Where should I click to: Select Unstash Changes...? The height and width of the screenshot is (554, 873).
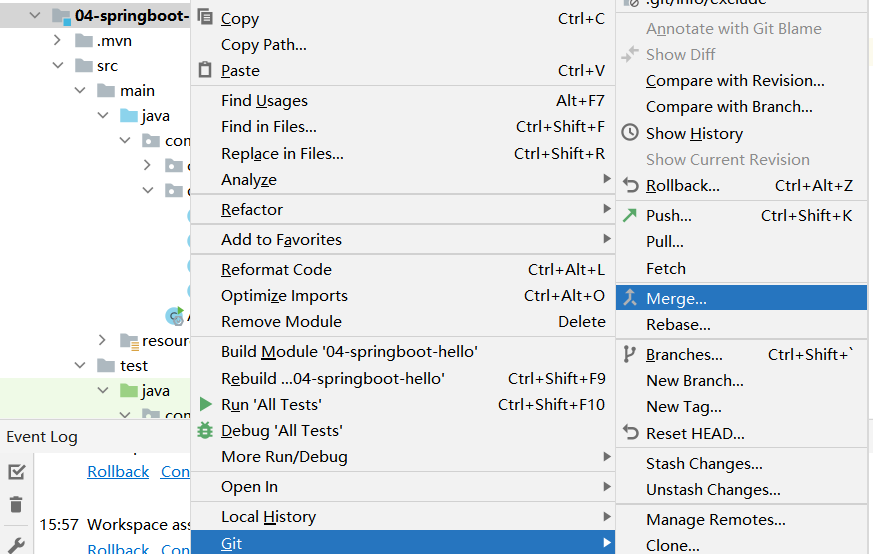click(742, 490)
